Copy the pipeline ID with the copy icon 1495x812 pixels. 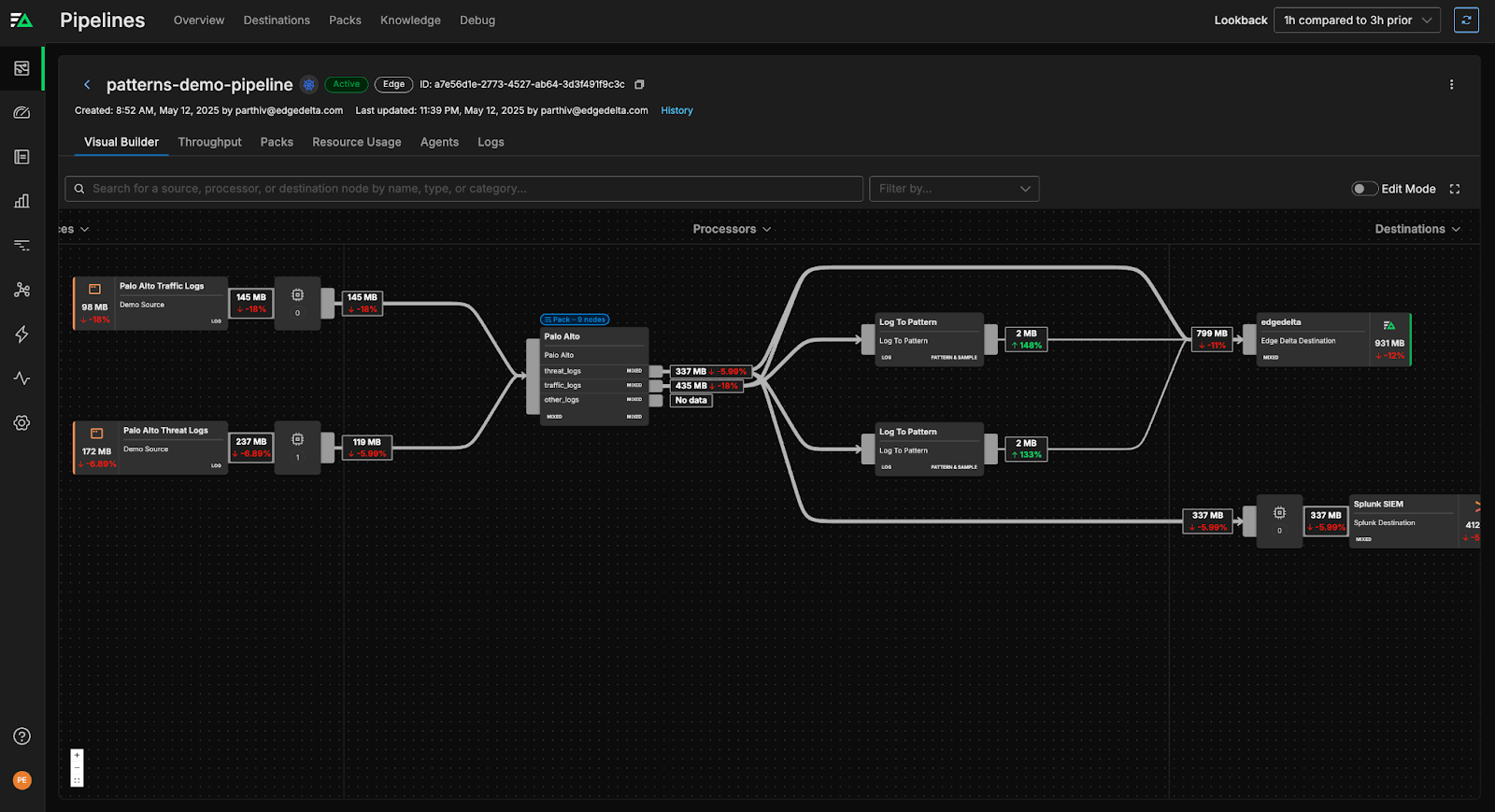point(640,84)
